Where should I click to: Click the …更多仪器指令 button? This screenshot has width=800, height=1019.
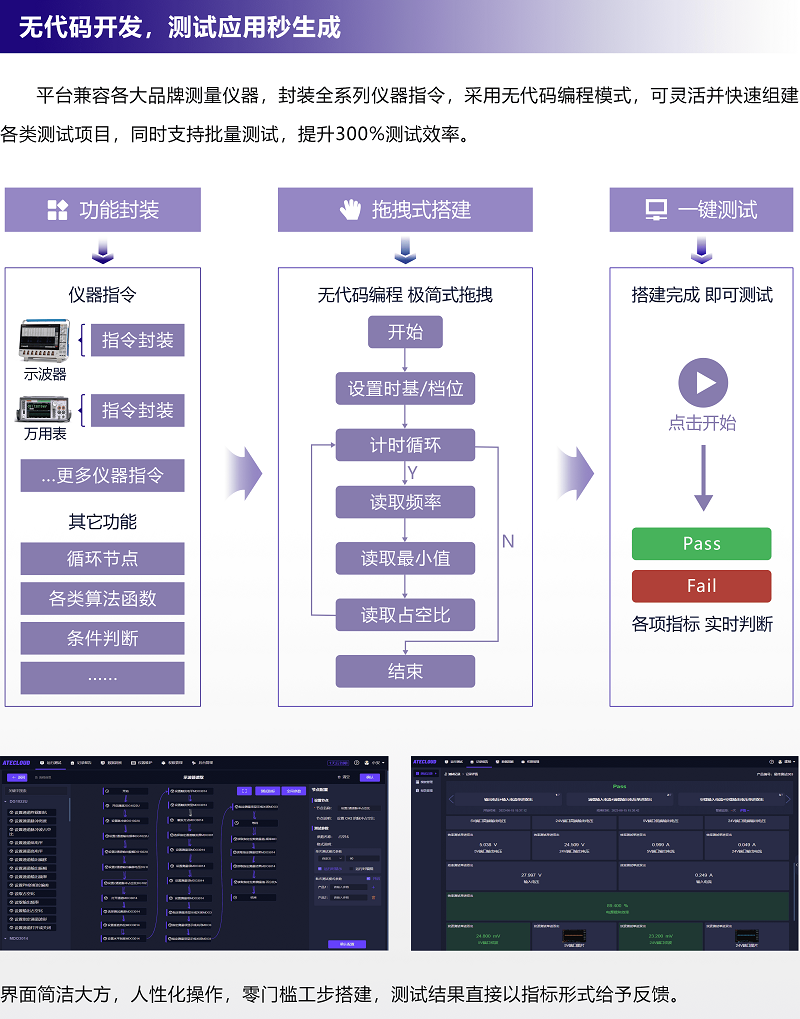click(102, 475)
